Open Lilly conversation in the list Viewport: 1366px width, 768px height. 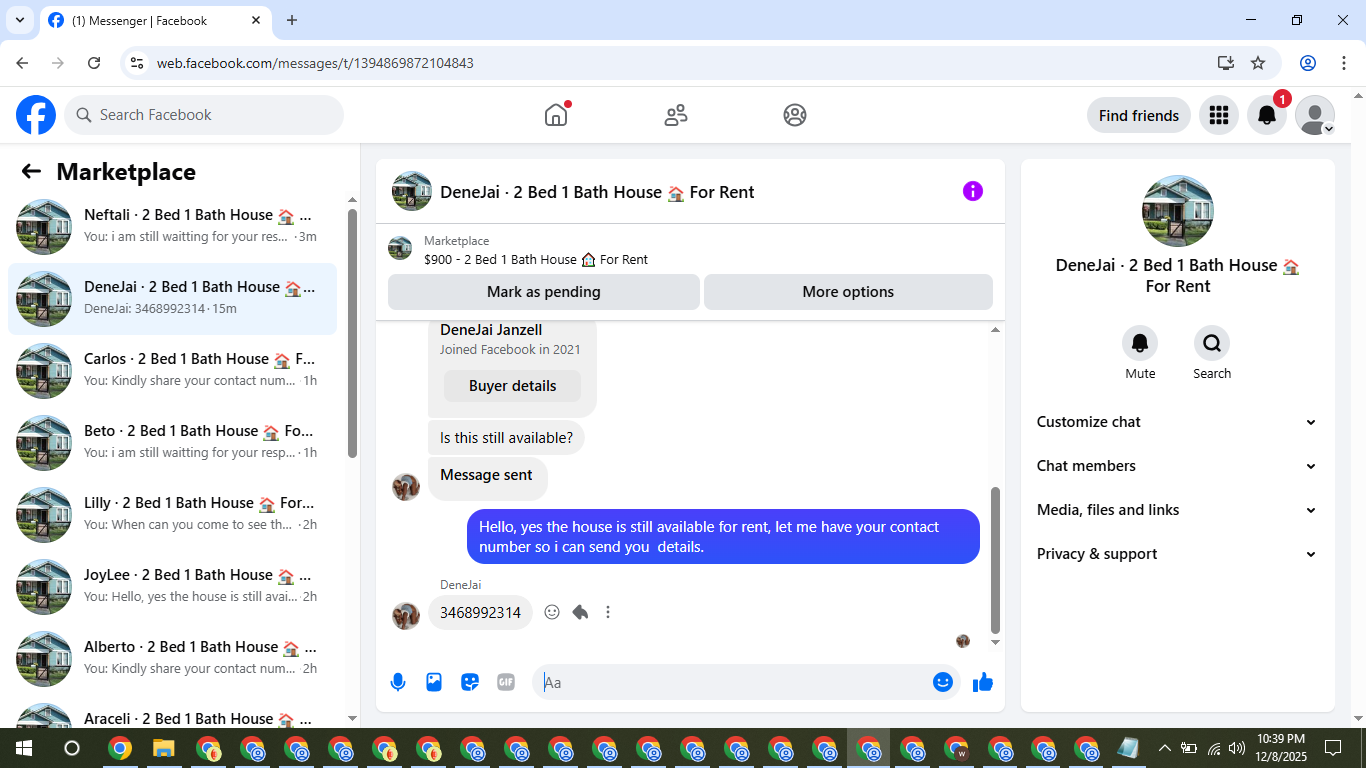click(x=172, y=515)
